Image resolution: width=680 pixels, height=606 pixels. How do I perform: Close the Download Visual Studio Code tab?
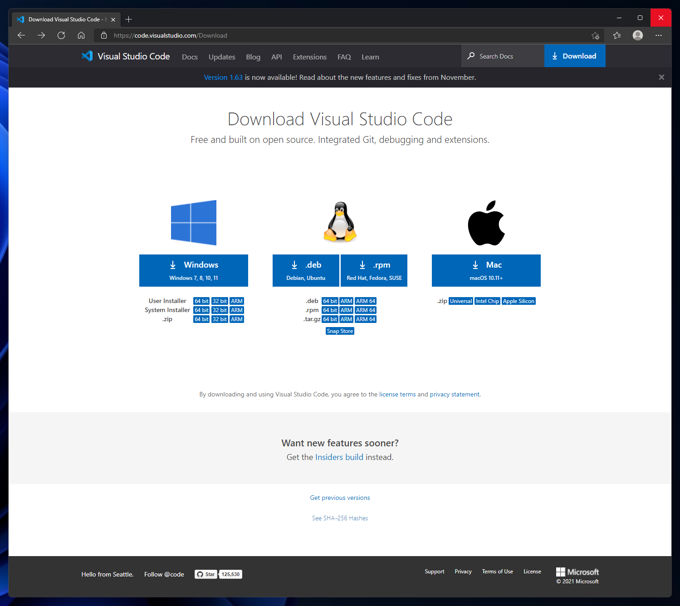113,20
